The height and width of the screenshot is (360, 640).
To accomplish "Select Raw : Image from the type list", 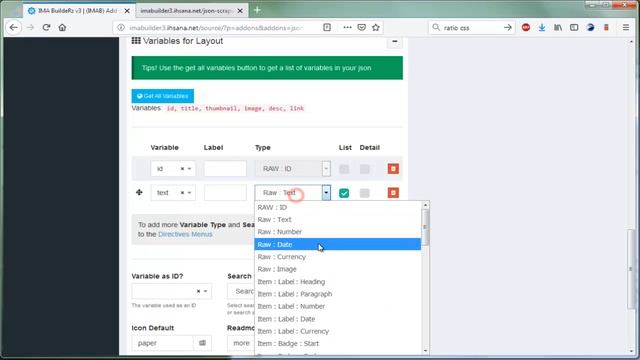I will coord(338,269).
